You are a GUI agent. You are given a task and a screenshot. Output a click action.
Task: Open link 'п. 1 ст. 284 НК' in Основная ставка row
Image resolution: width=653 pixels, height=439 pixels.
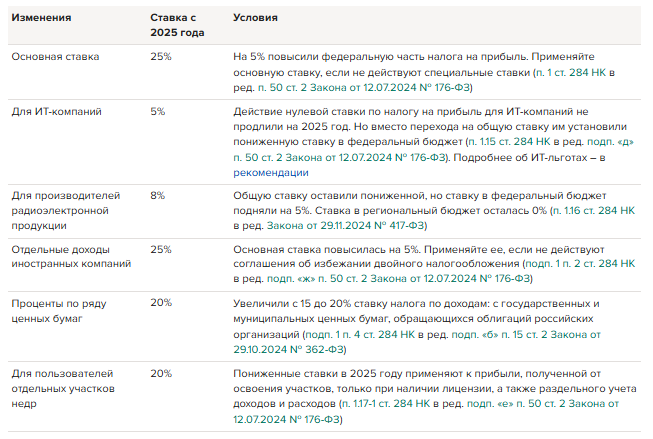(x=571, y=72)
